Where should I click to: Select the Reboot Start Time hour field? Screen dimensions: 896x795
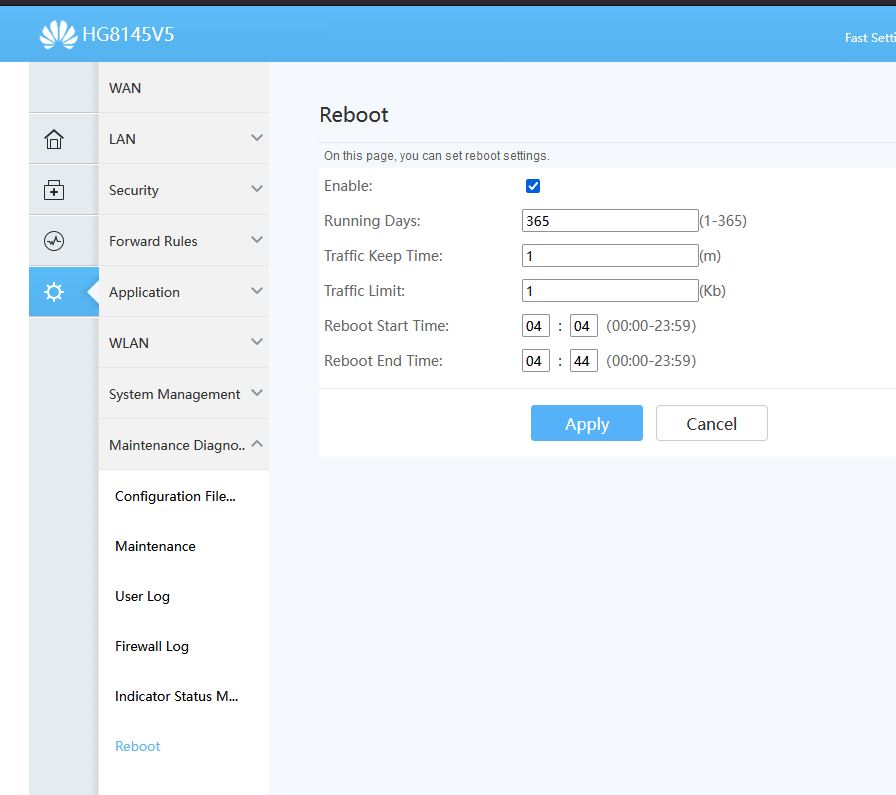[535, 326]
